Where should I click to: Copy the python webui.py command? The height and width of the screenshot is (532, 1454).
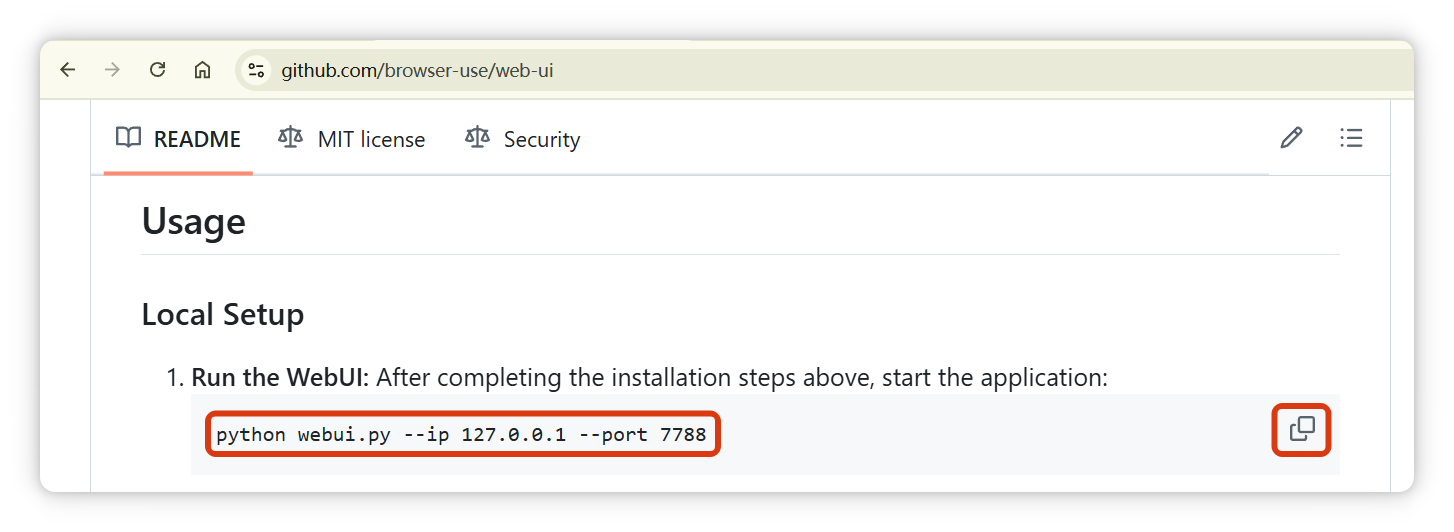[x=1301, y=430]
